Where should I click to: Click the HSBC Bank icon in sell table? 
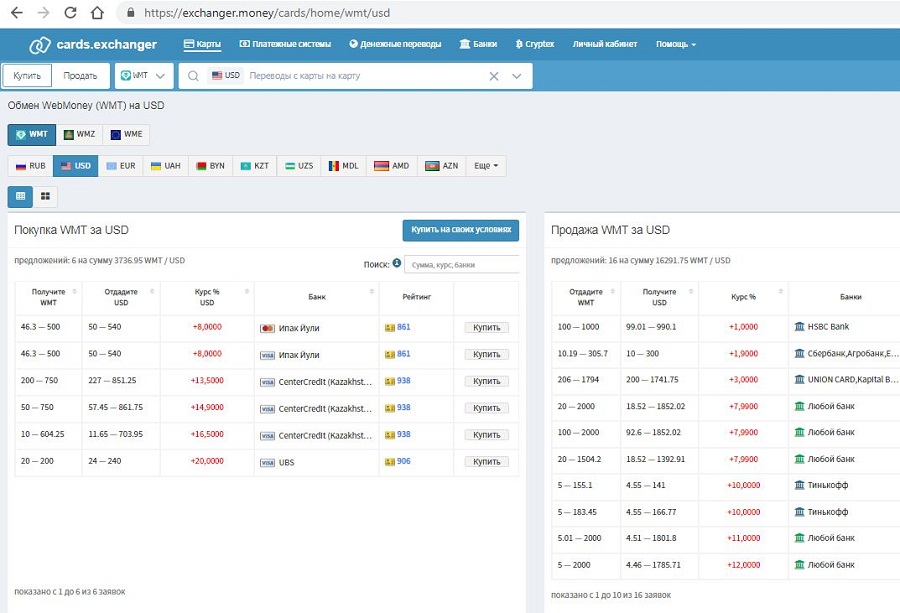pos(799,327)
